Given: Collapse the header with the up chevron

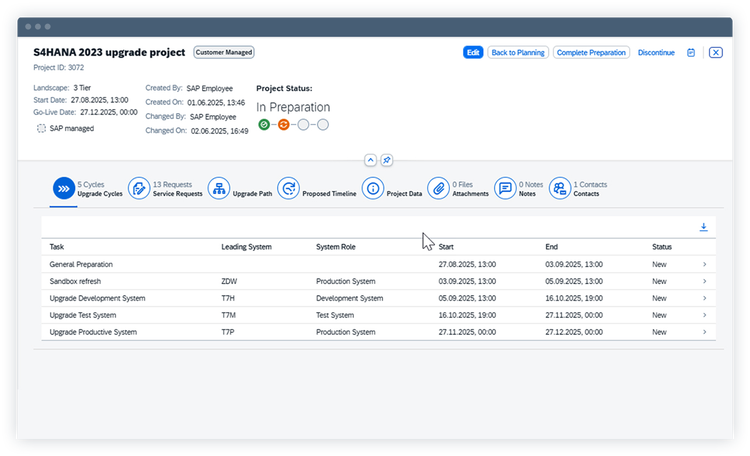Looking at the screenshot, I should point(370,160).
